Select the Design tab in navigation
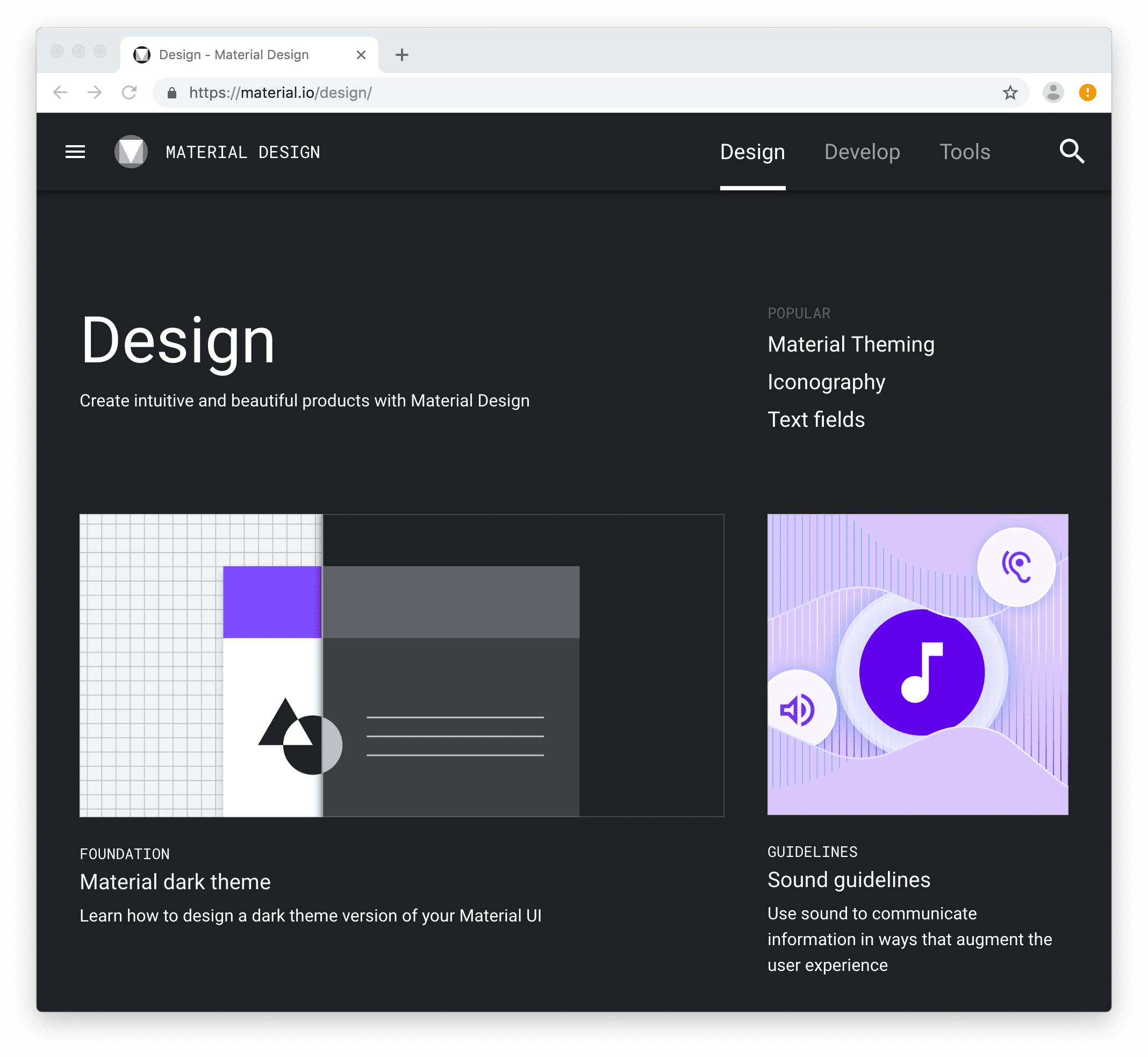The width and height of the screenshot is (1148, 1057). click(x=753, y=152)
